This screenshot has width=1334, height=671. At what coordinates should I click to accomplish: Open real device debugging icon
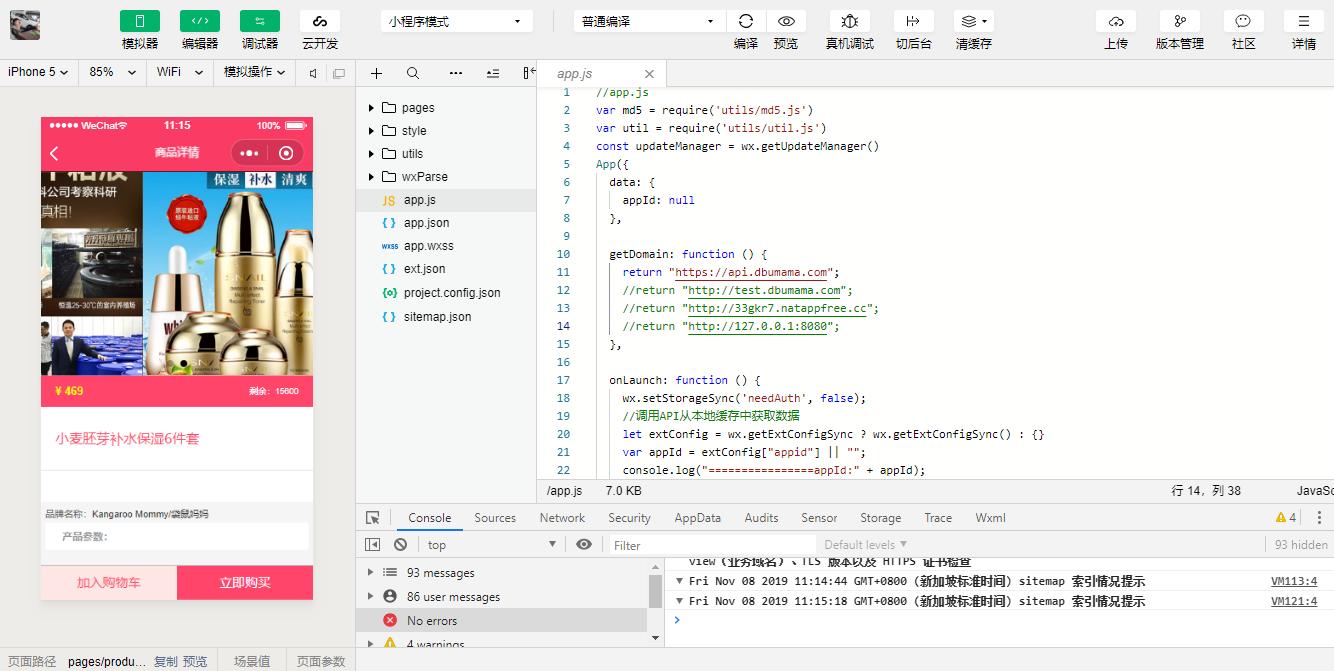click(x=849, y=21)
